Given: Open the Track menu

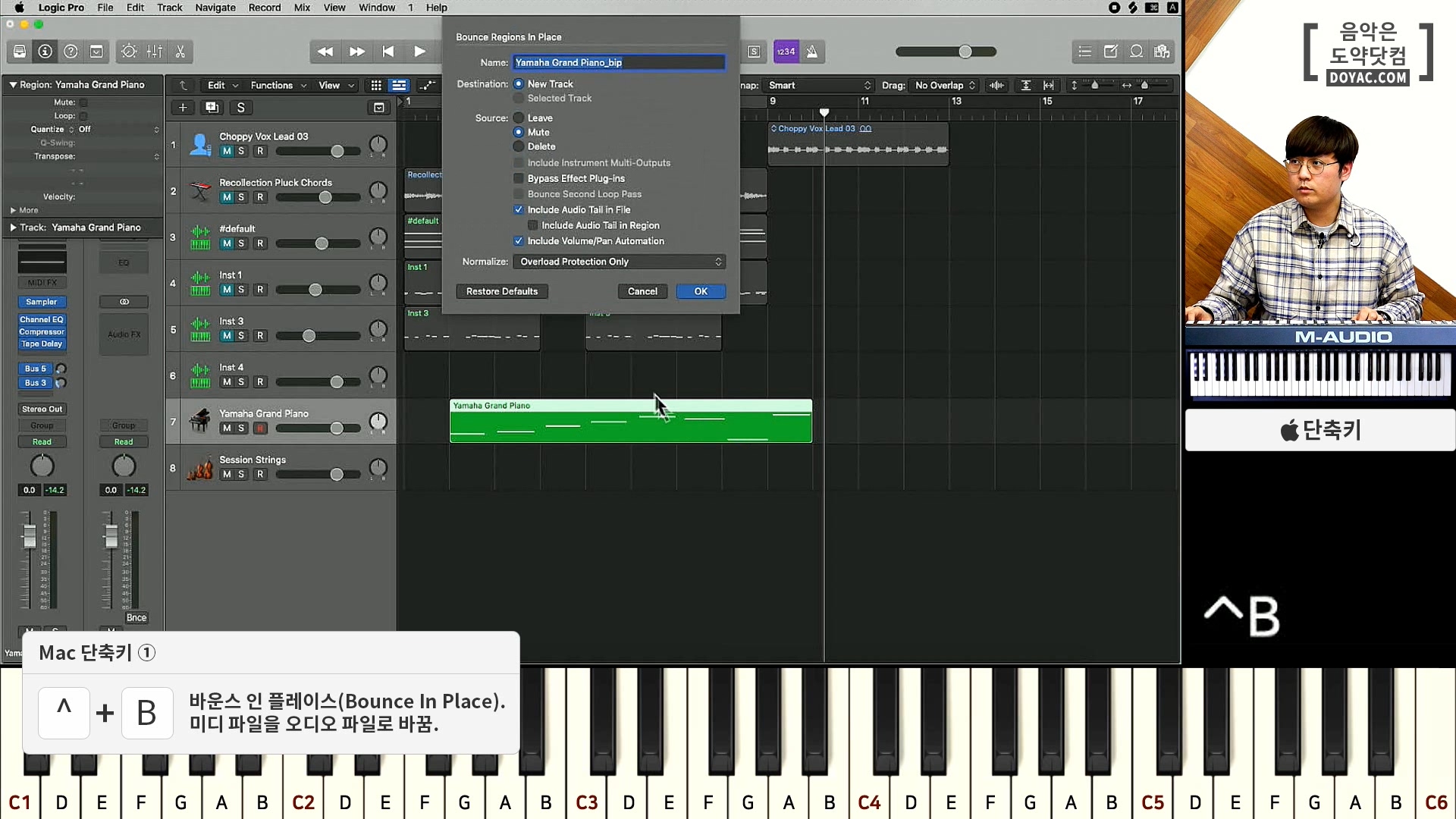Looking at the screenshot, I should click(x=169, y=8).
